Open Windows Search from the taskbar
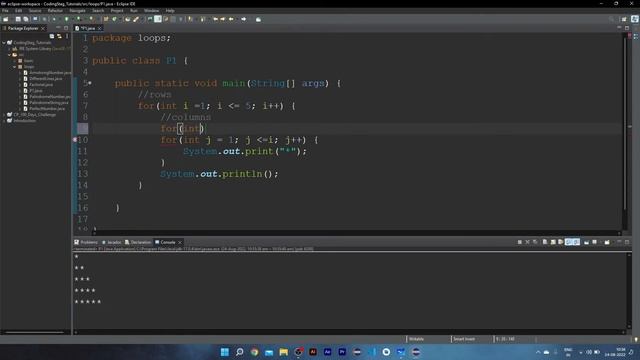The image size is (640, 360). pyautogui.click(x=240, y=352)
